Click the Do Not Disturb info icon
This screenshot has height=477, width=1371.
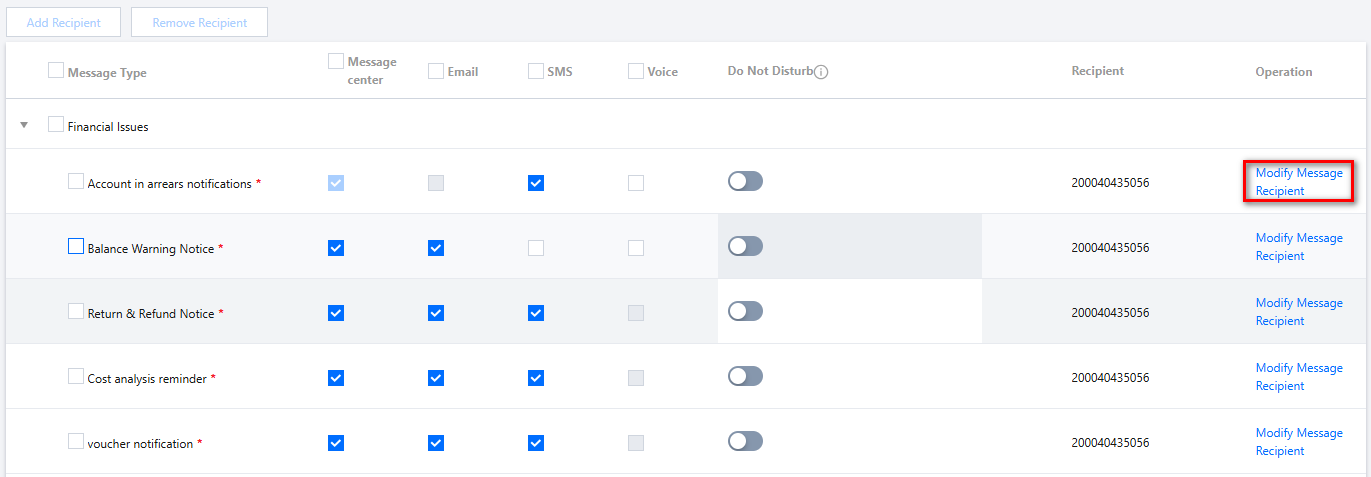tap(821, 72)
